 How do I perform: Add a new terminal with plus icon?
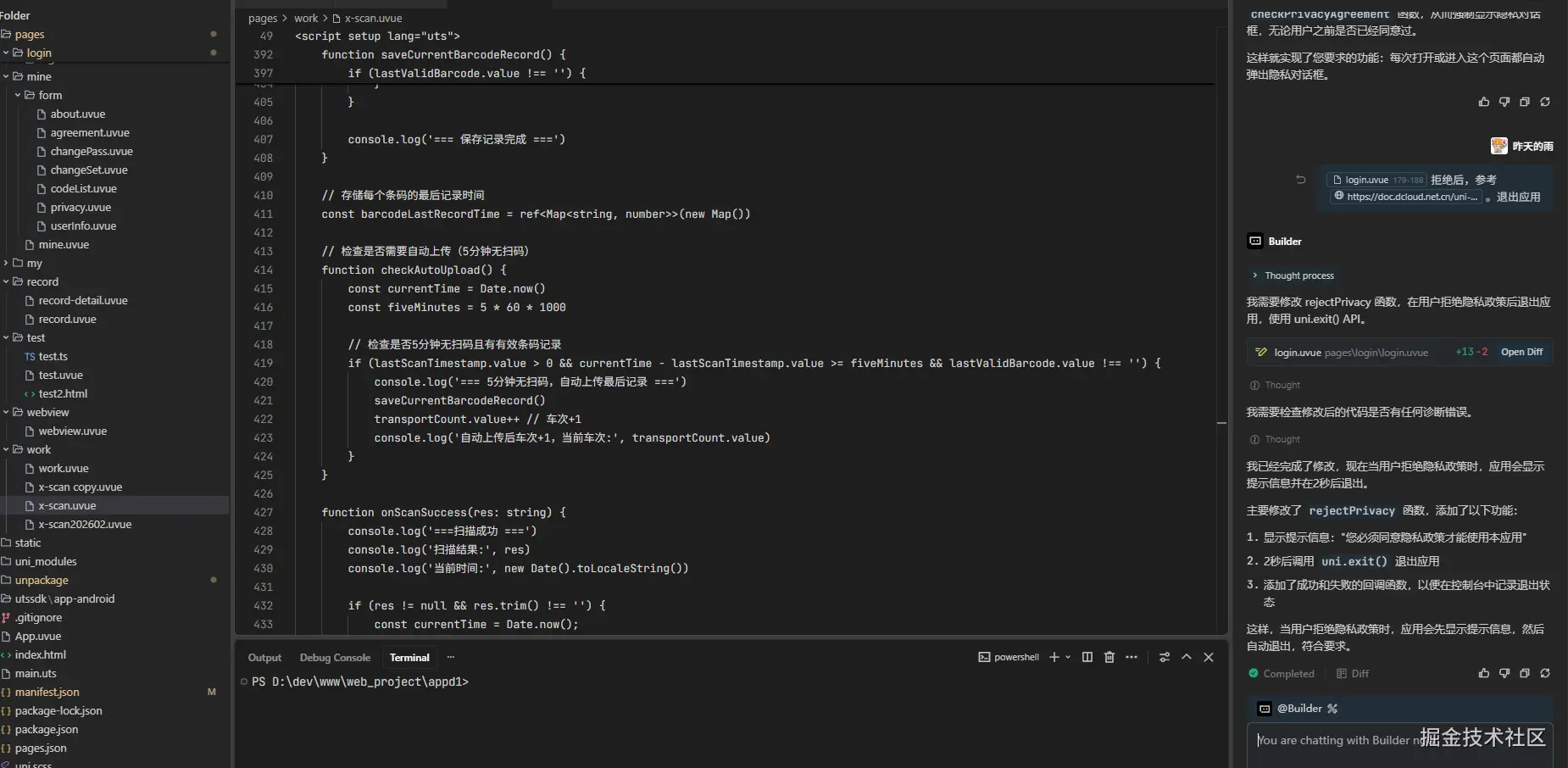[x=1054, y=657]
